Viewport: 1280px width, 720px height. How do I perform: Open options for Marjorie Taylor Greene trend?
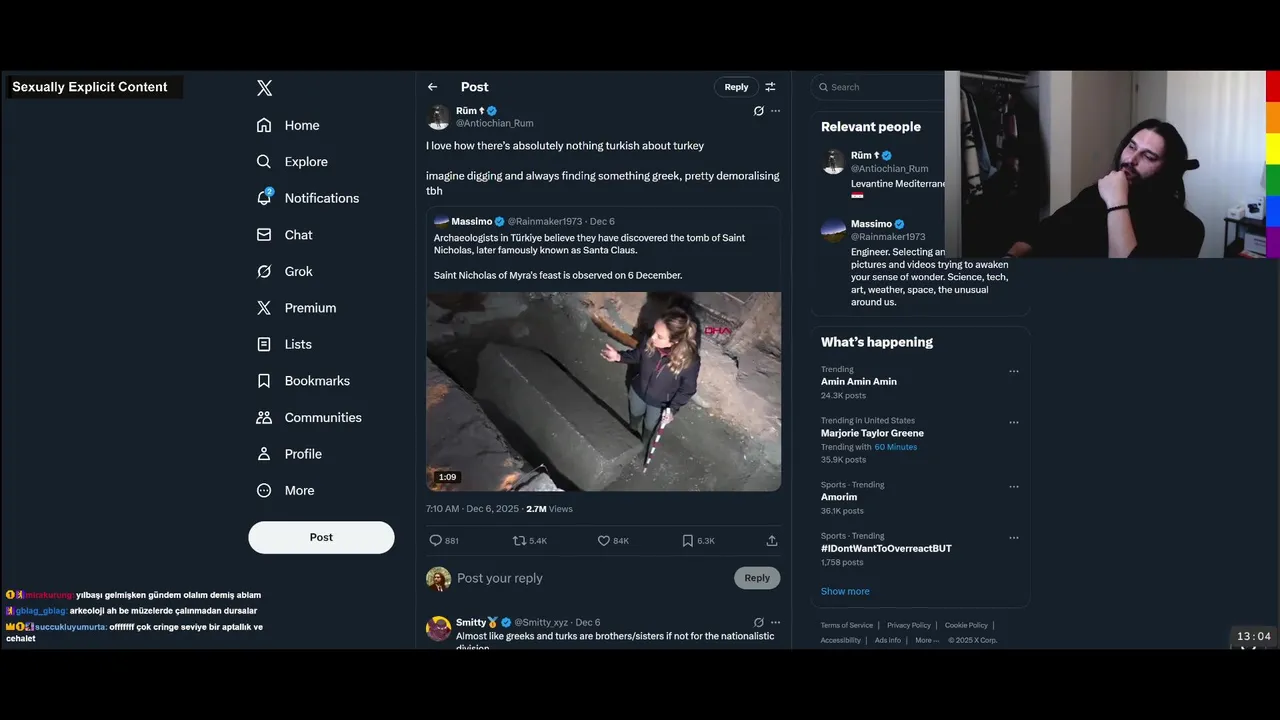tap(1014, 422)
